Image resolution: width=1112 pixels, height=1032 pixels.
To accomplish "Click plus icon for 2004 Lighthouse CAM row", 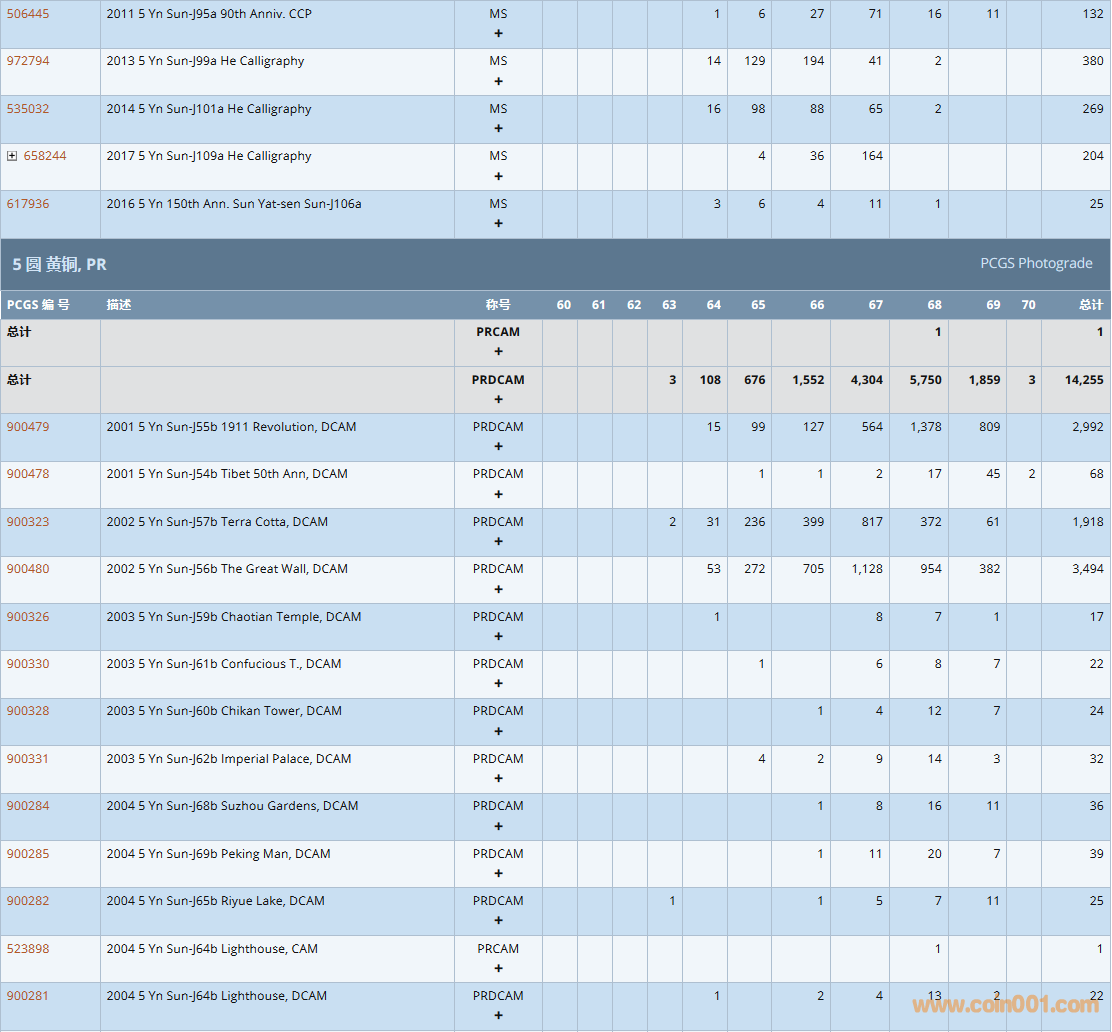I will (498, 968).
